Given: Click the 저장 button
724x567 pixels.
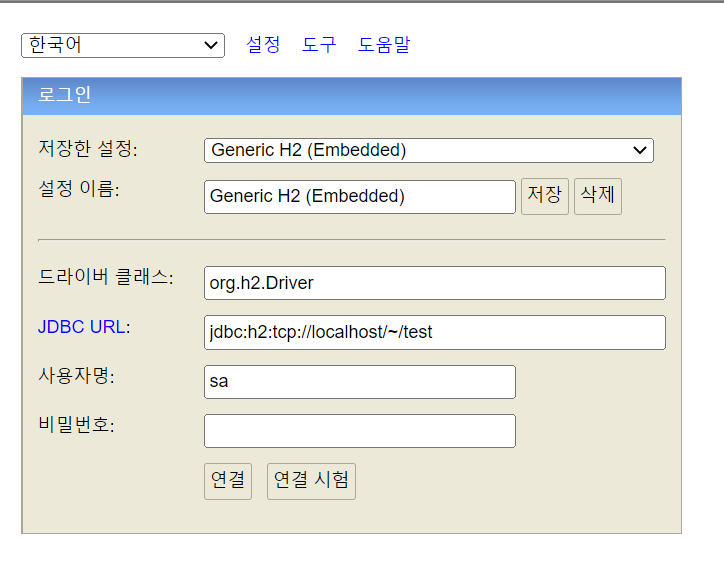Looking at the screenshot, I should pyautogui.click(x=545, y=196).
